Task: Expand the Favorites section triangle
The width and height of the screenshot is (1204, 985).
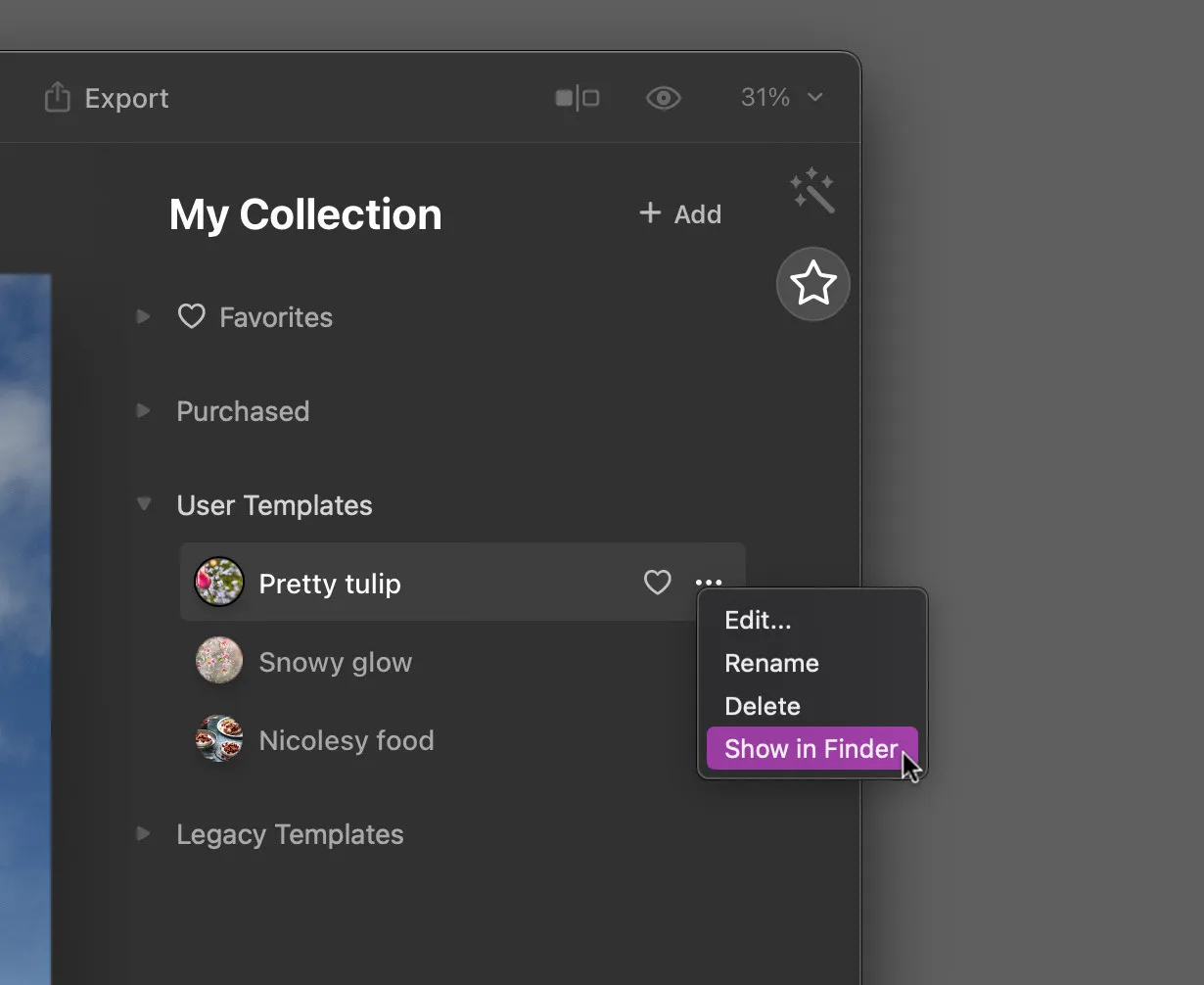Action: [144, 317]
